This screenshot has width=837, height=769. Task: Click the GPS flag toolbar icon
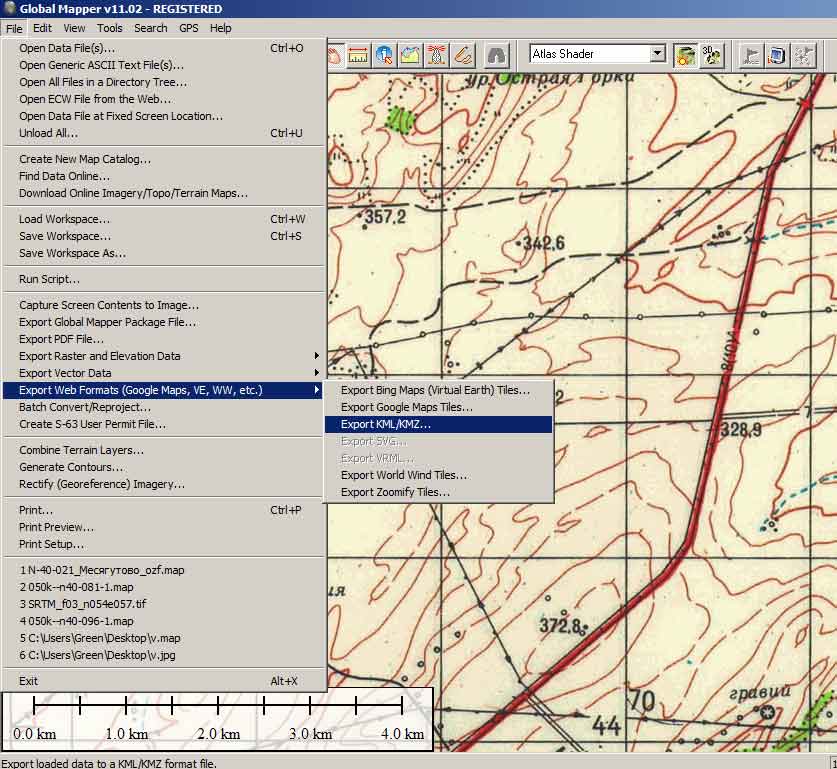[x=749, y=54]
